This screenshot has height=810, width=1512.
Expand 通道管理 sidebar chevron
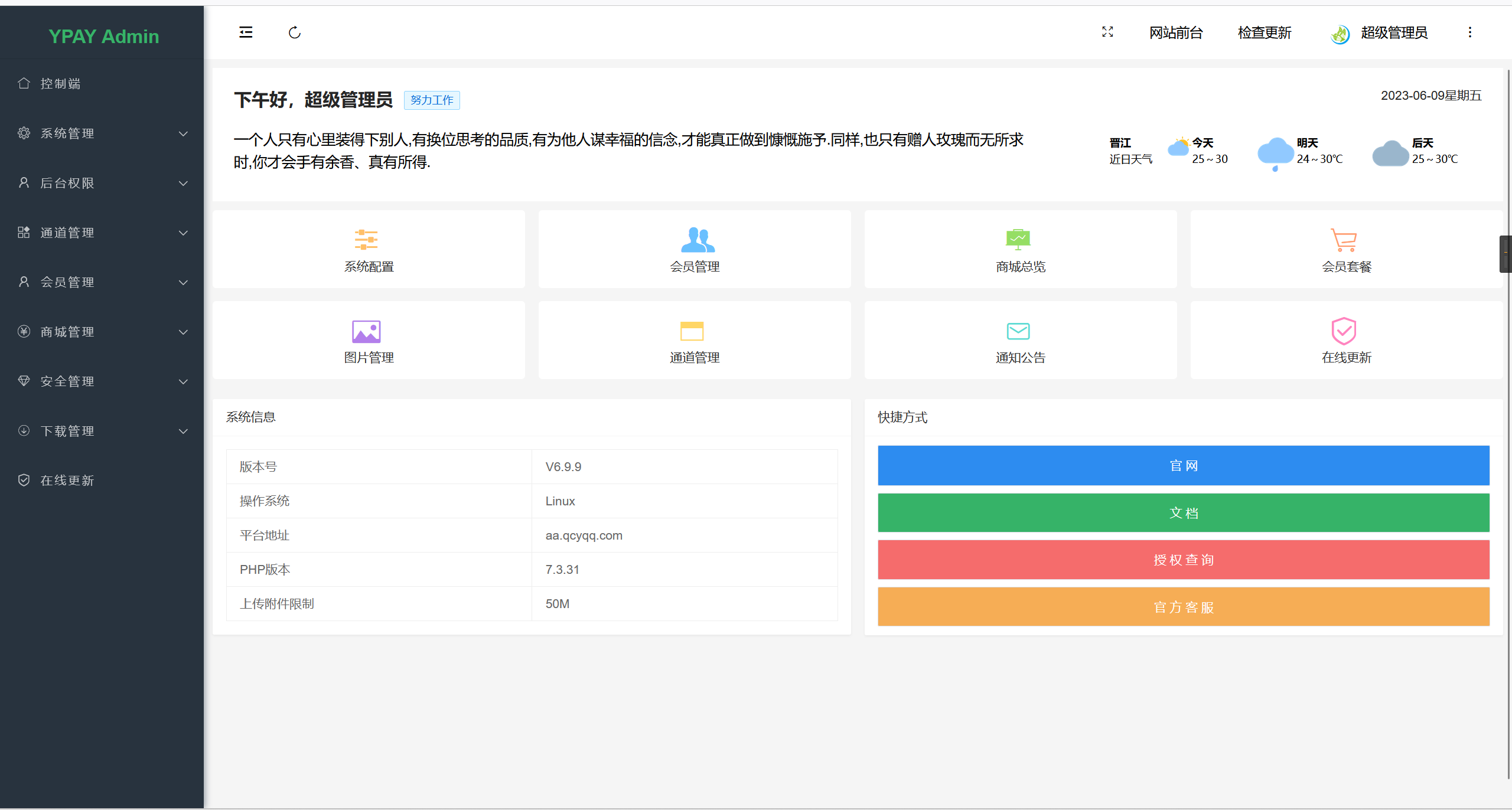coord(184,233)
